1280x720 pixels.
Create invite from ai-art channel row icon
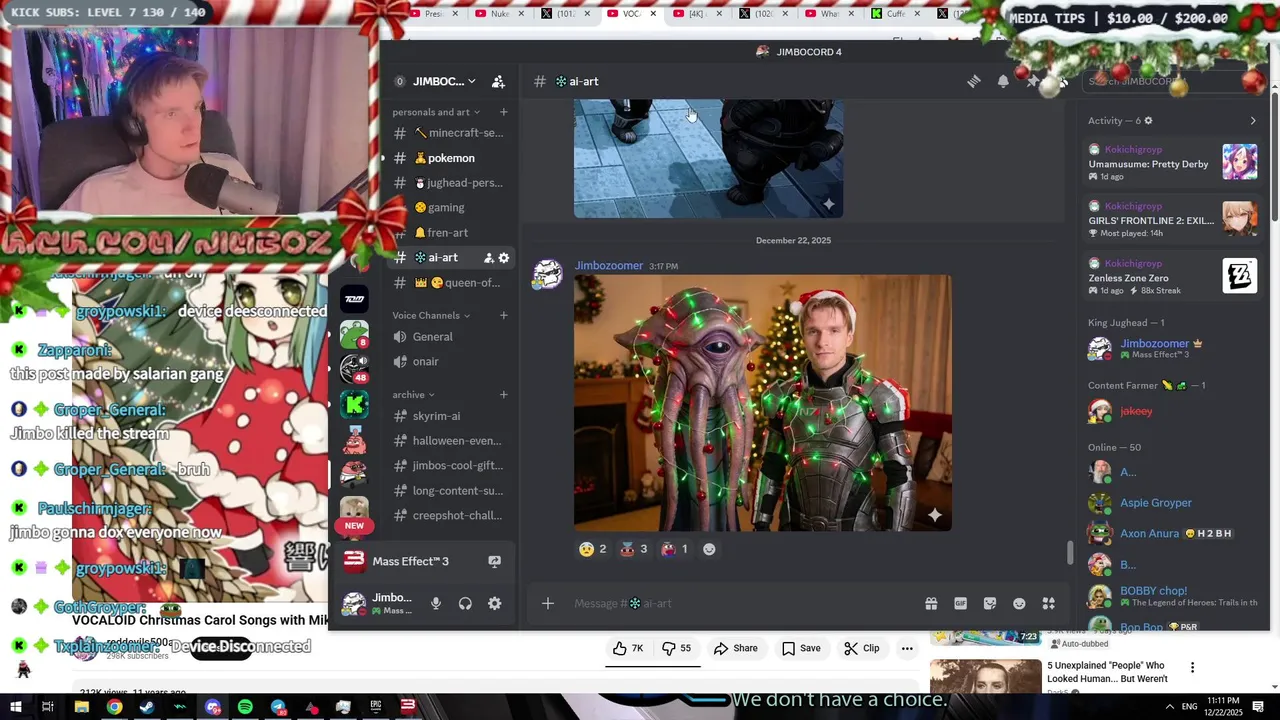tap(489, 258)
